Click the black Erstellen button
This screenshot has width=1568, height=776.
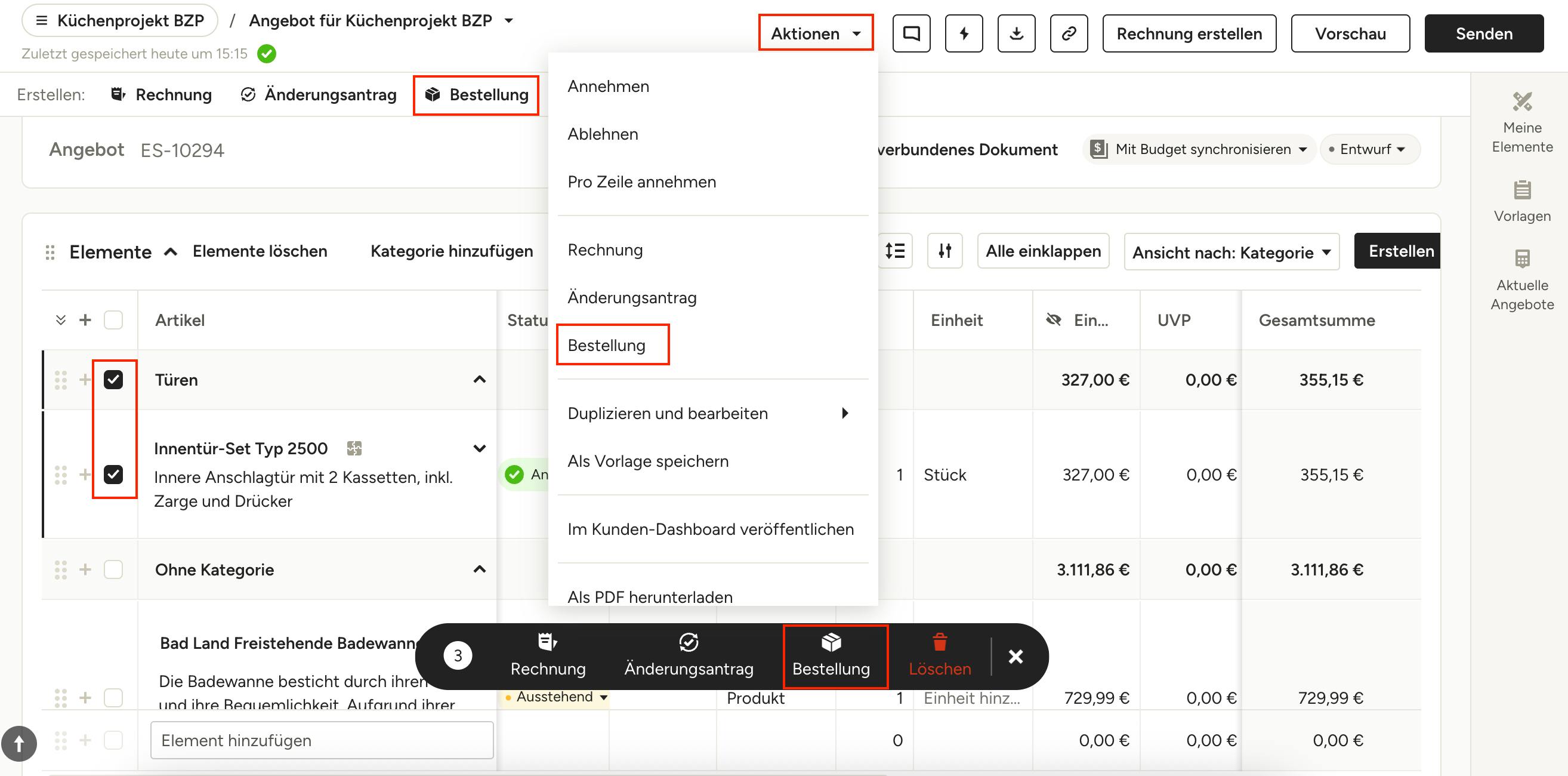pos(1397,251)
